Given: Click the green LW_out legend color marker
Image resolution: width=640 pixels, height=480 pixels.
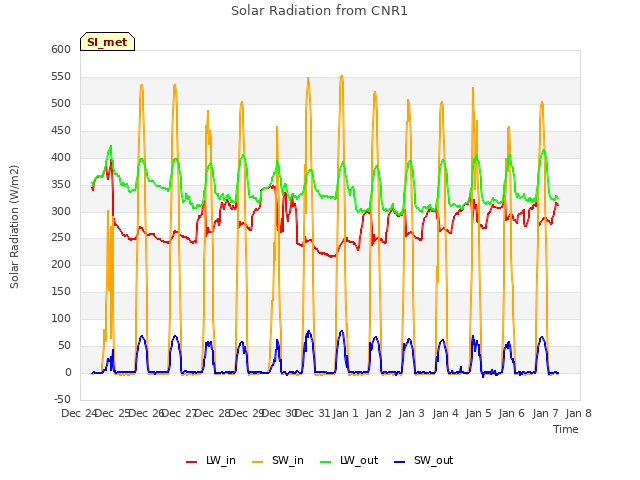Looking at the screenshot, I should (326, 462).
